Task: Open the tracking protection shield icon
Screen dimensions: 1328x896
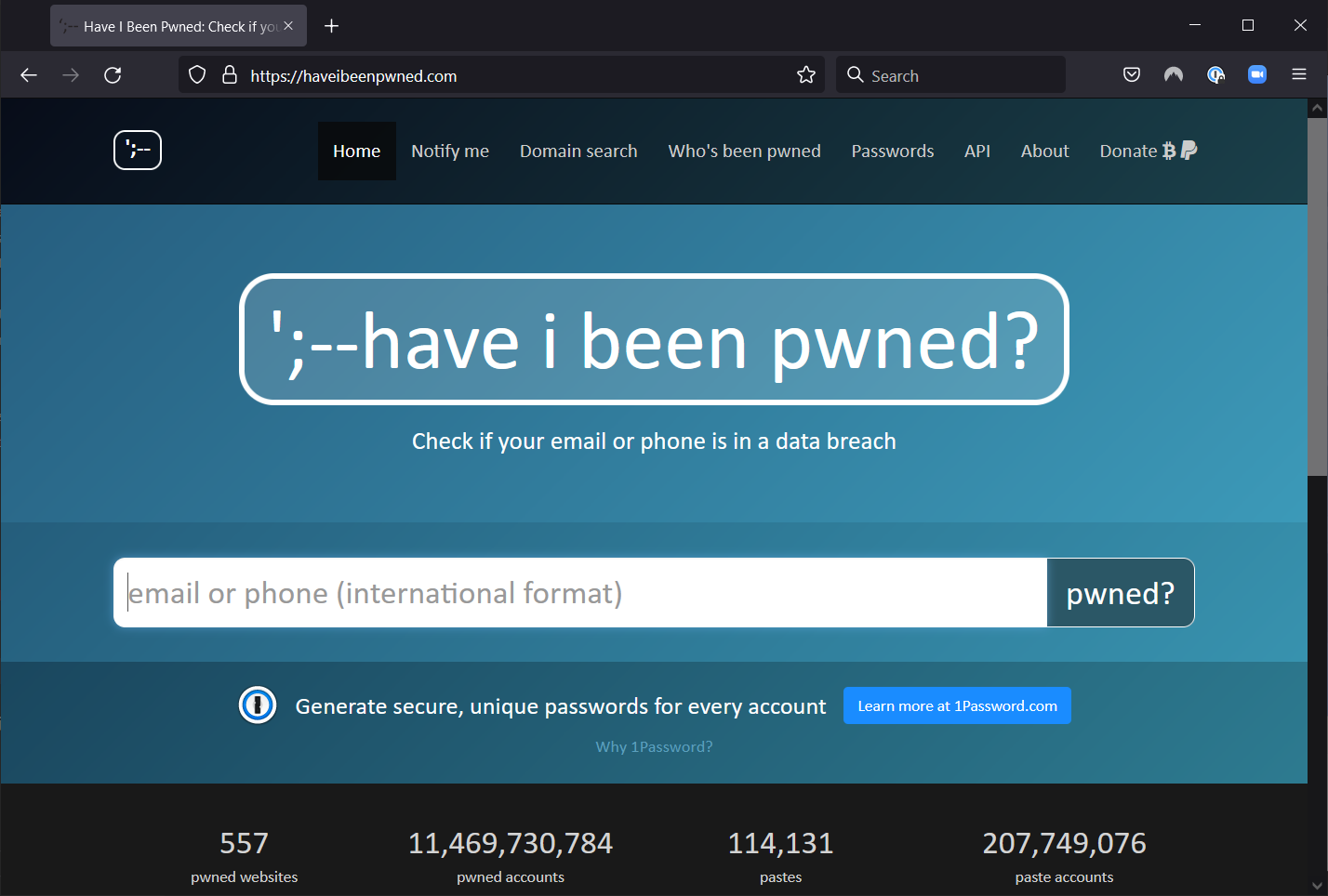Action: pos(197,75)
